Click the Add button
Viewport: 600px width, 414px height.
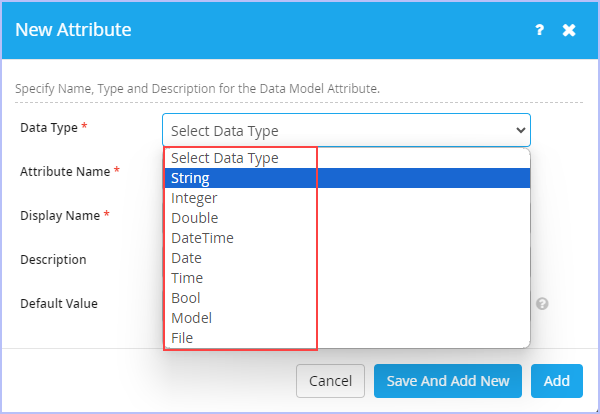[557, 381]
